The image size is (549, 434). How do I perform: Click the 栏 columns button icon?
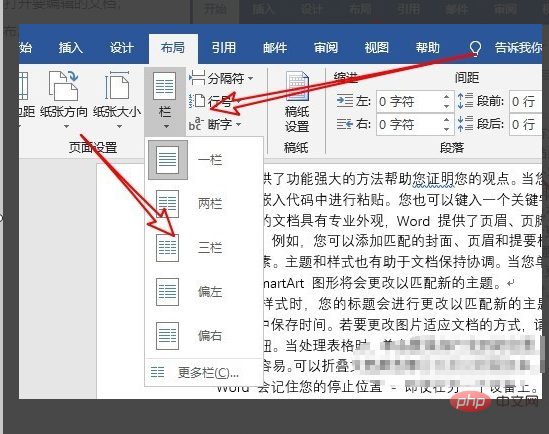click(x=165, y=86)
